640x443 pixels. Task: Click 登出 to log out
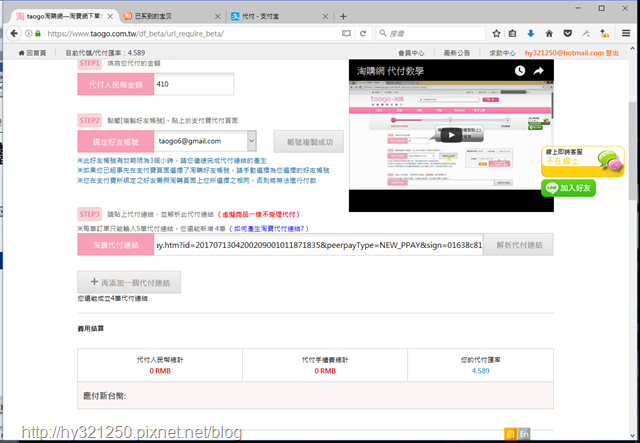(612, 53)
